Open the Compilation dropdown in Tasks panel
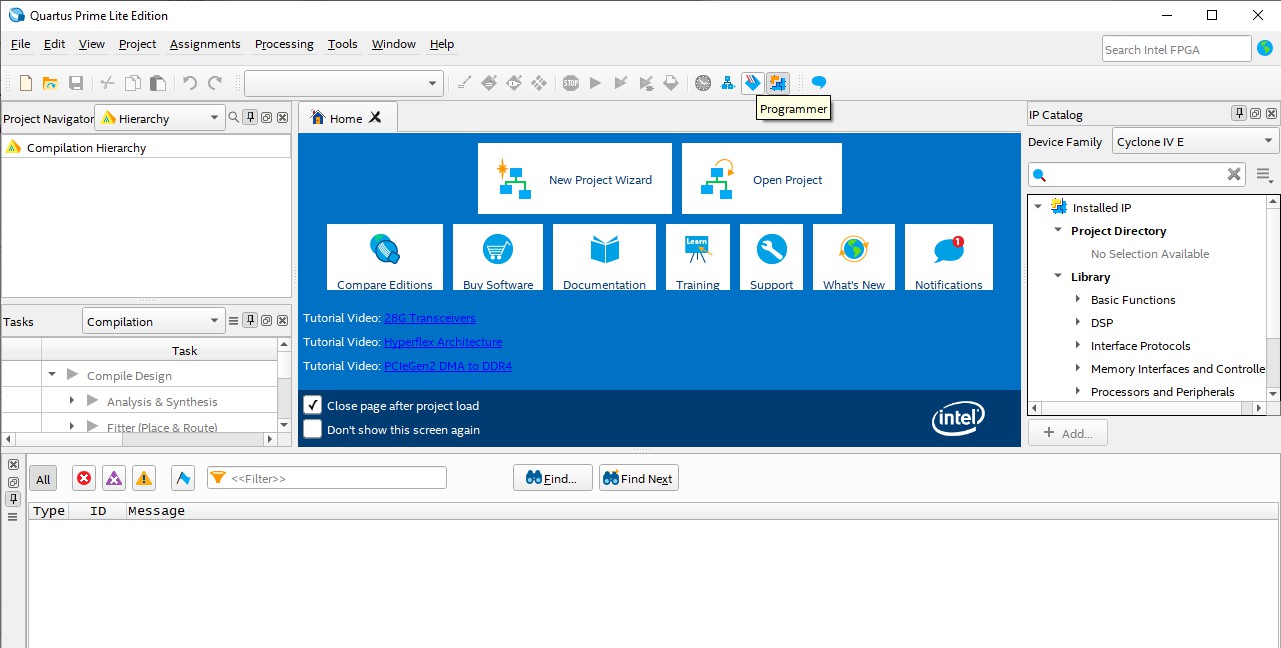This screenshot has height=648, width=1281. click(x=153, y=321)
